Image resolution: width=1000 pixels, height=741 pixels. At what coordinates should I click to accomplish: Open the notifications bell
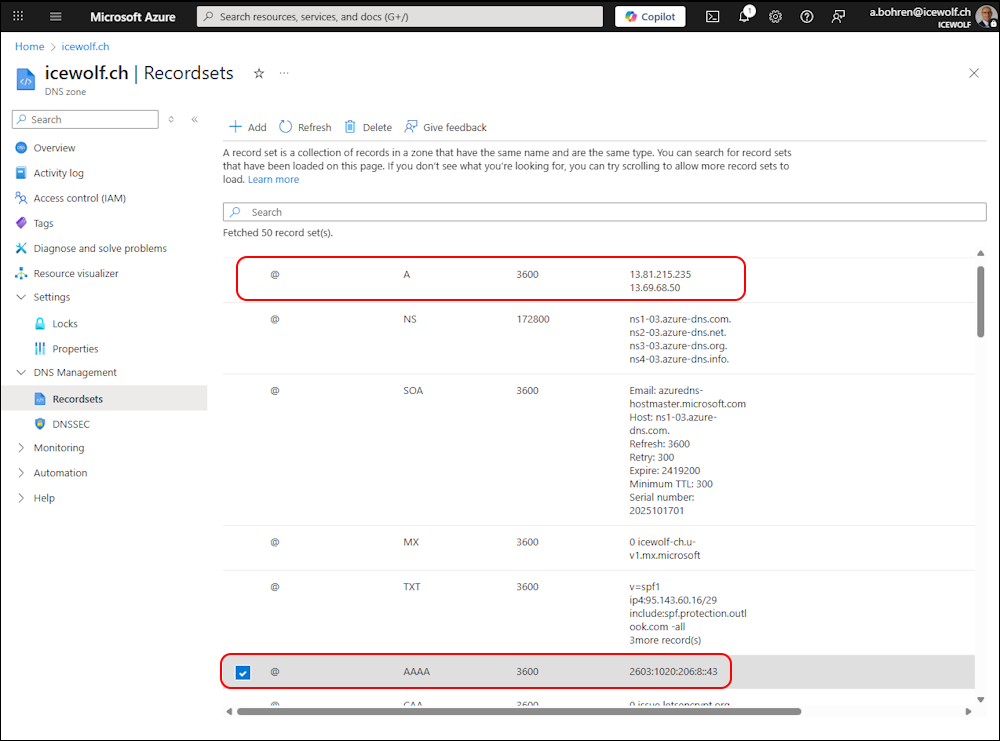coord(744,17)
